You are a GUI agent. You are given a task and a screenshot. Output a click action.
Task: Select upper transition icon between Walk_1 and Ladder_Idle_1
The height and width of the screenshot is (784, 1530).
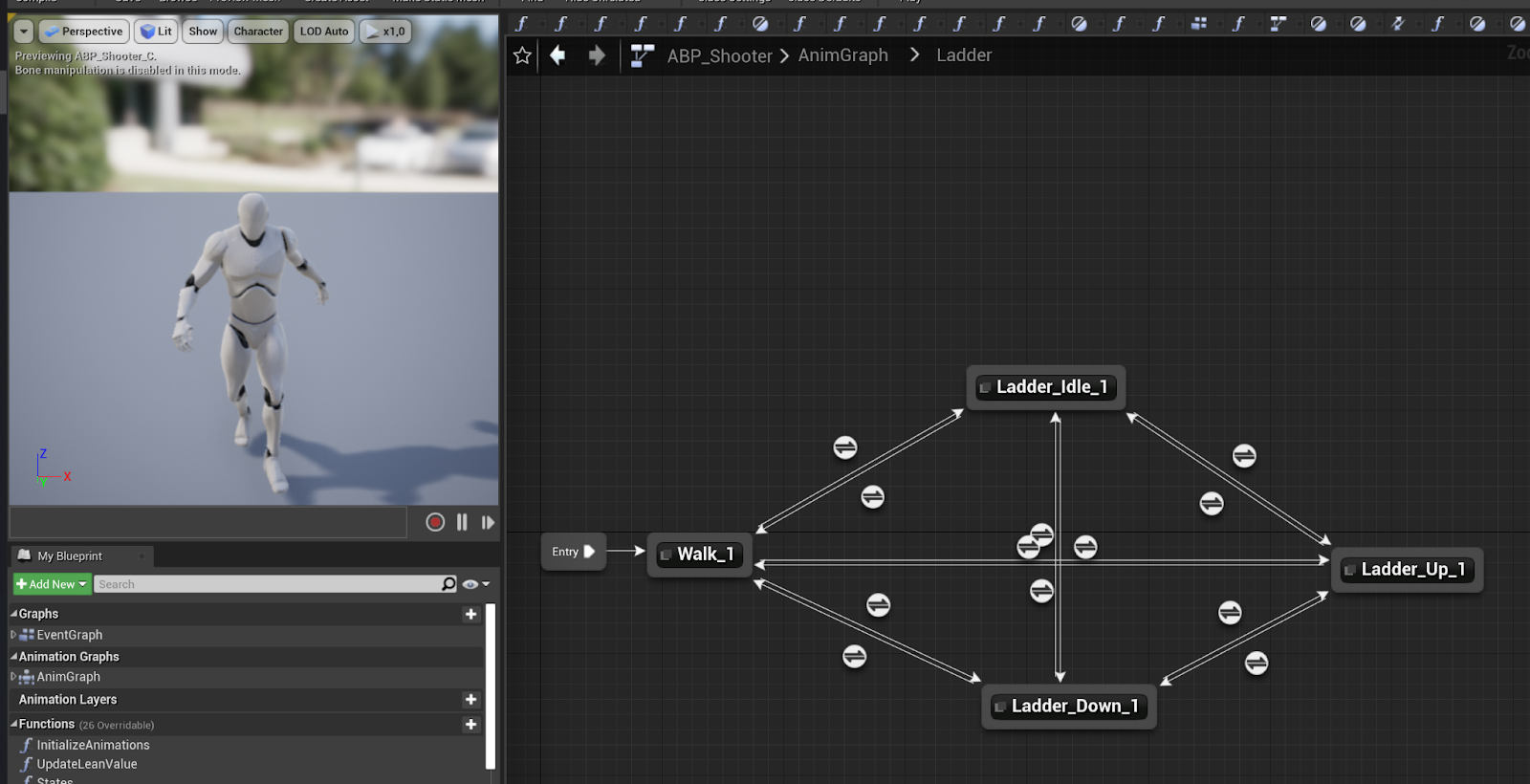coord(845,447)
